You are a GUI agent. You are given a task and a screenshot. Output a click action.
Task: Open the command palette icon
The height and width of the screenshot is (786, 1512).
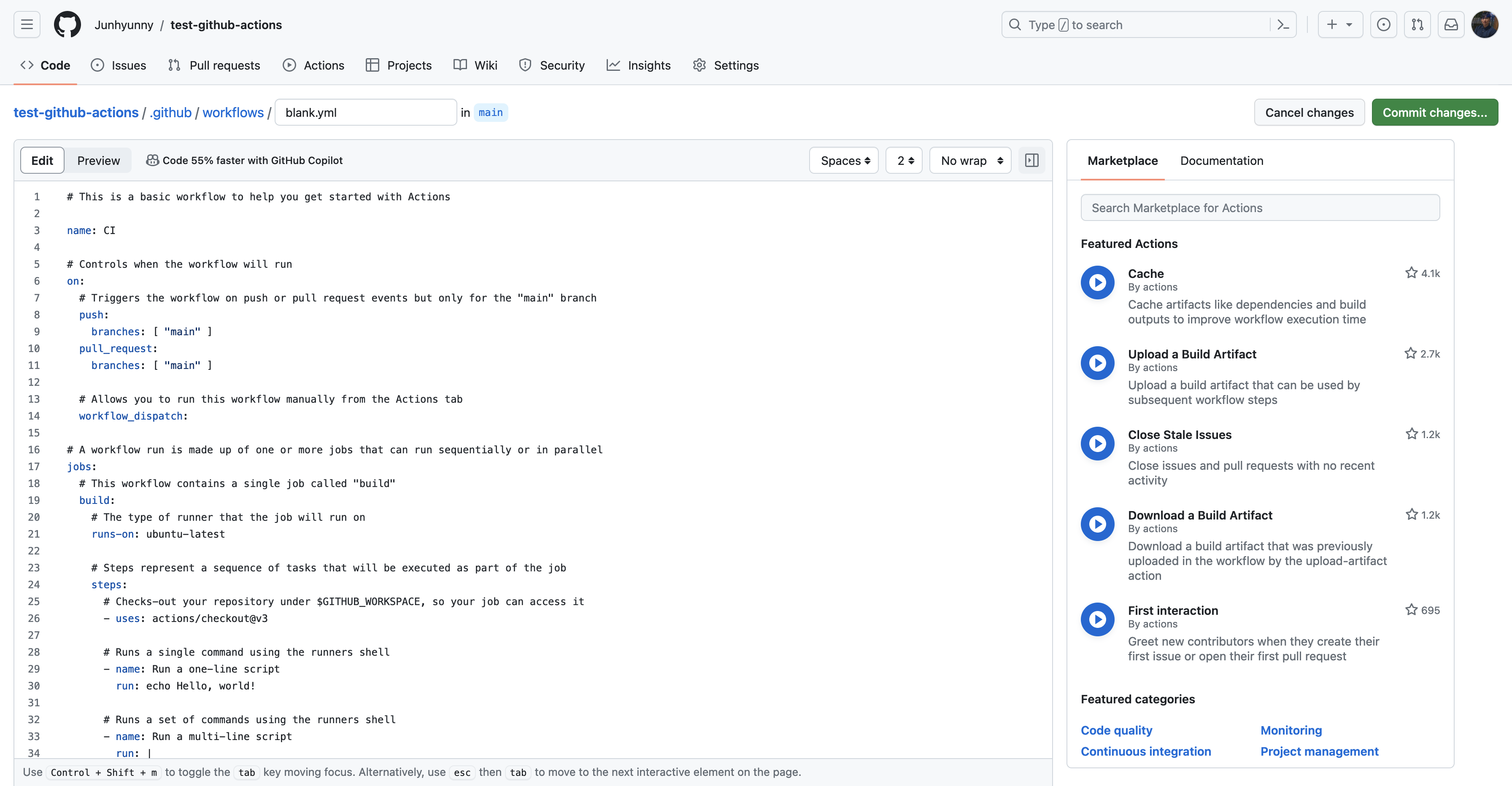coord(1283,24)
